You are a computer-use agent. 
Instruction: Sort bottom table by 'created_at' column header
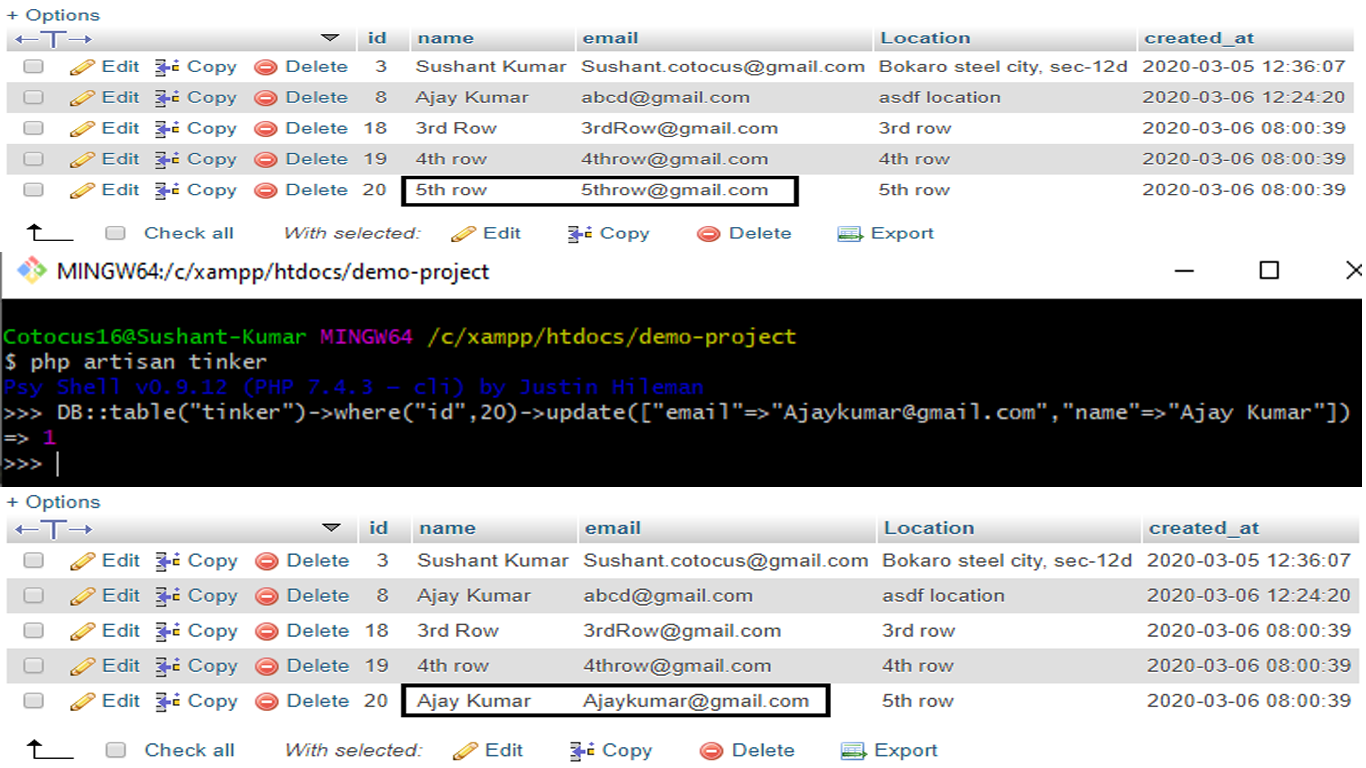1203,528
